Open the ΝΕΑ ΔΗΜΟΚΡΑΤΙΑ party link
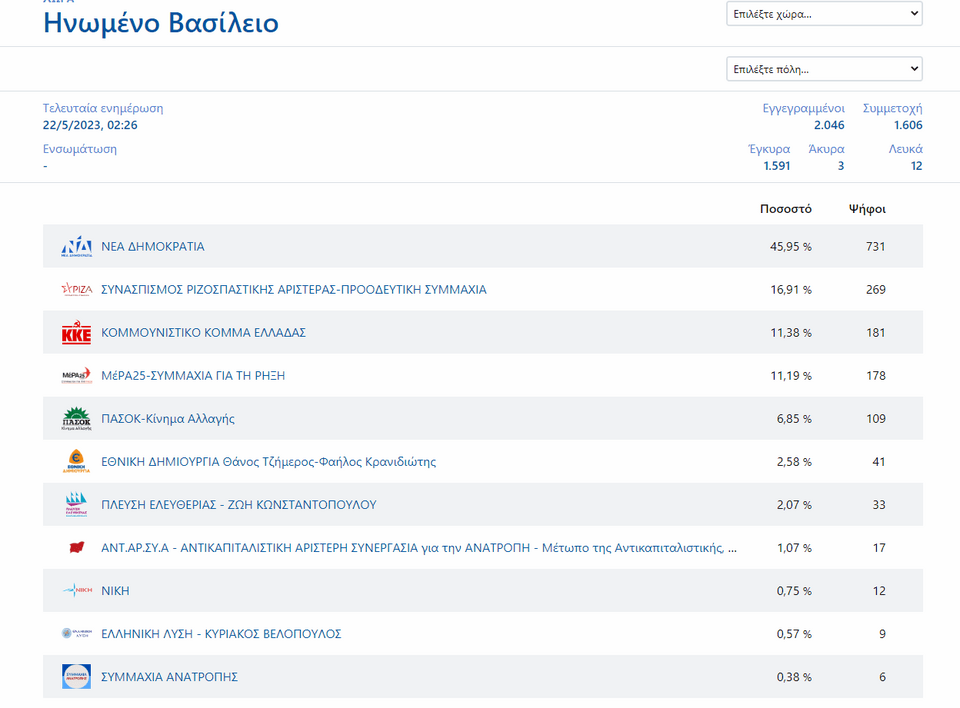This screenshot has width=960, height=708. [x=153, y=246]
